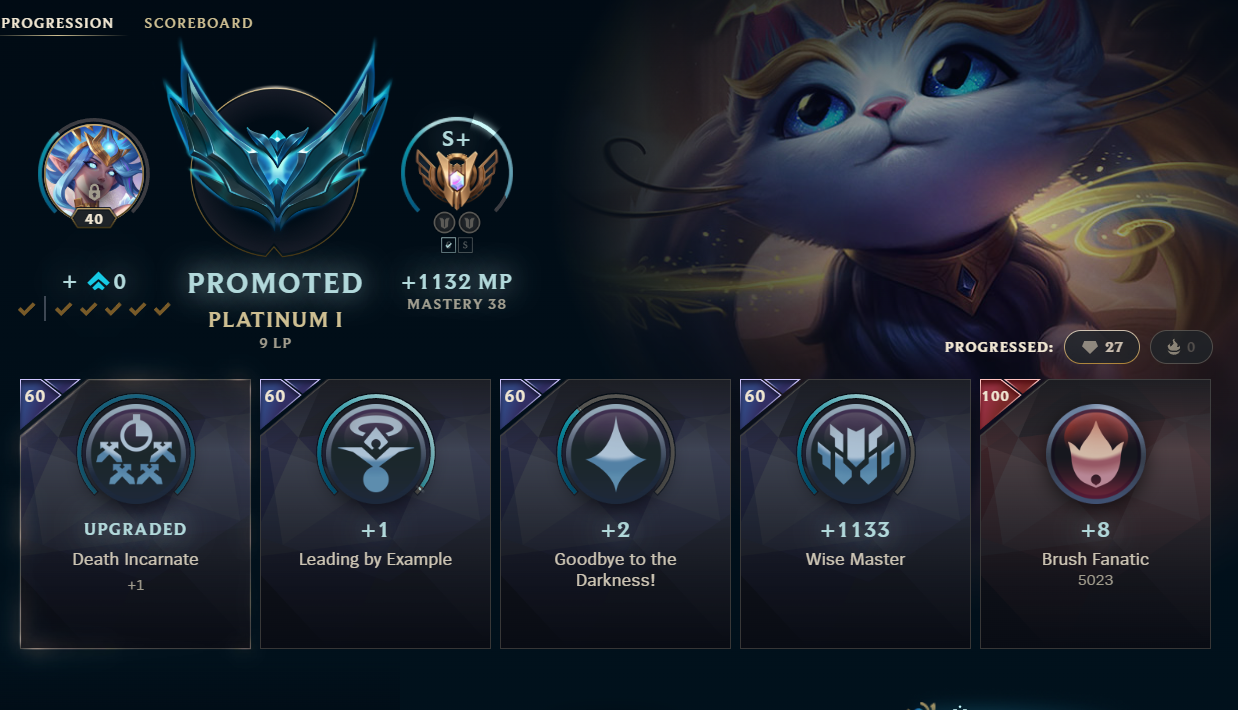Click the checked milestone box under S+
Screen dimensions: 1238x710
449,245
